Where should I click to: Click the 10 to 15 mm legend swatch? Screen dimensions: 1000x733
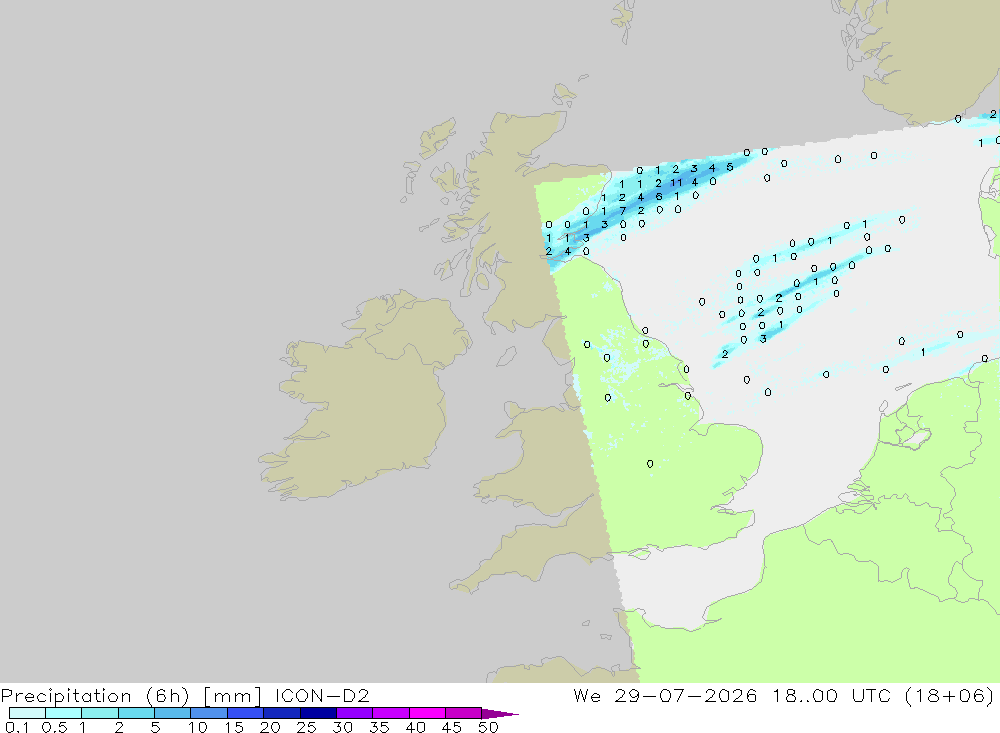(x=209, y=713)
